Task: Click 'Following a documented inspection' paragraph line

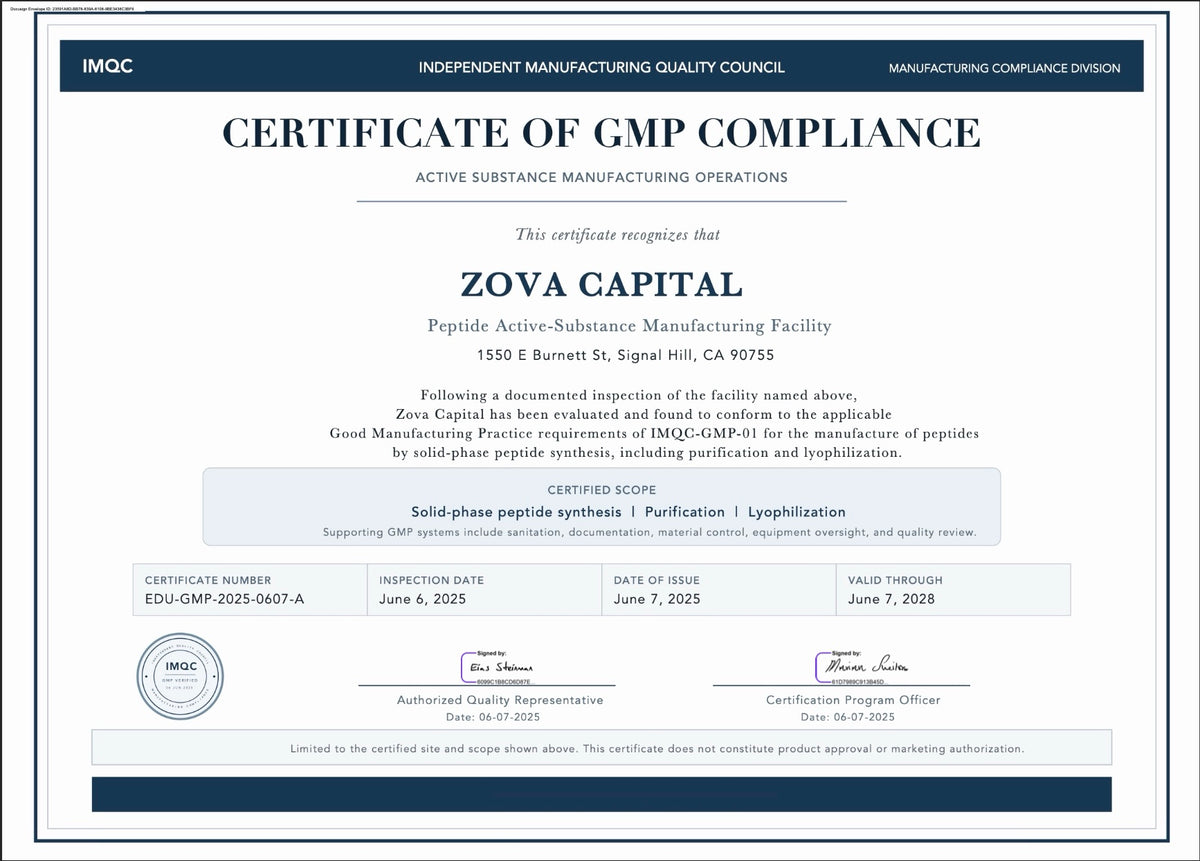Action: 638,395
